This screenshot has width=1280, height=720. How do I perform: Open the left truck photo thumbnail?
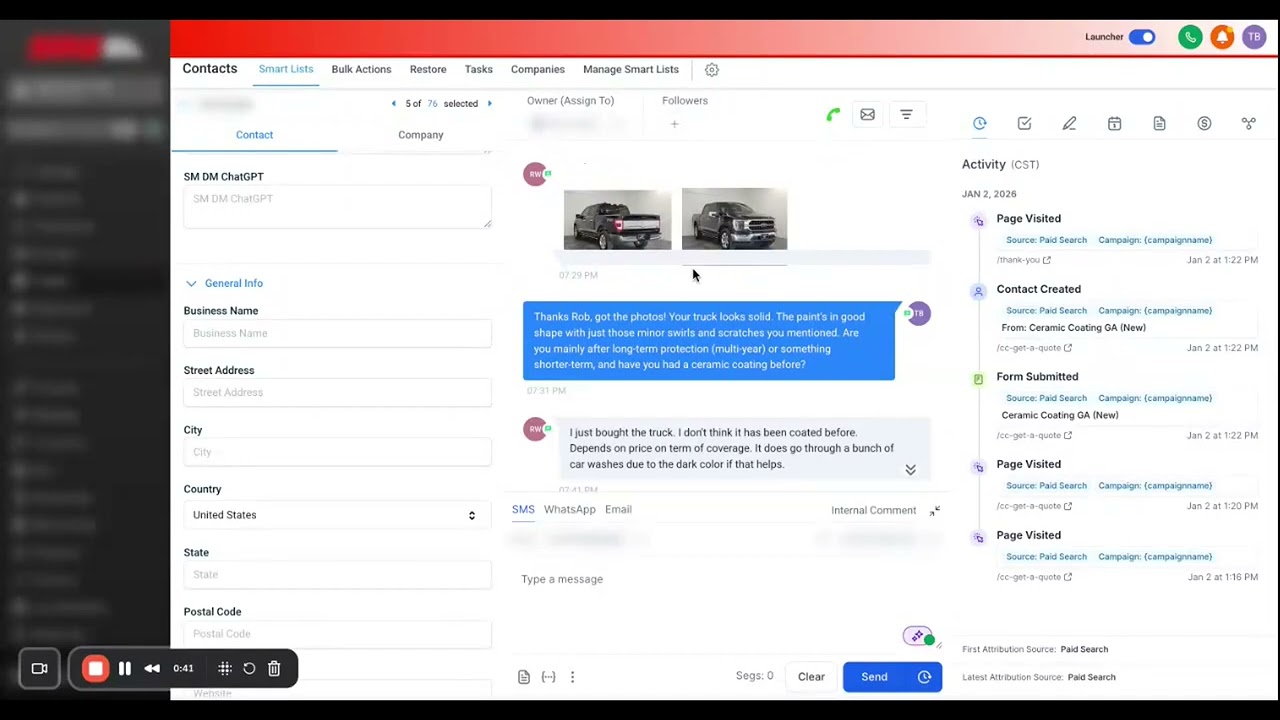(617, 220)
